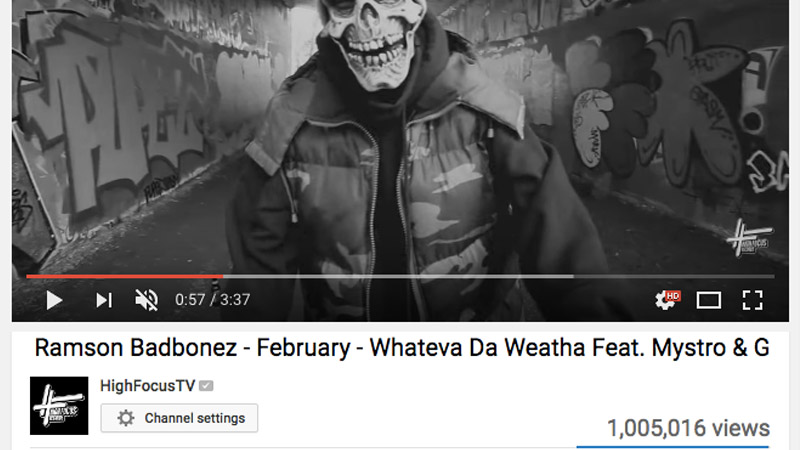Click the HighFocusTV channel avatar

[59, 406]
